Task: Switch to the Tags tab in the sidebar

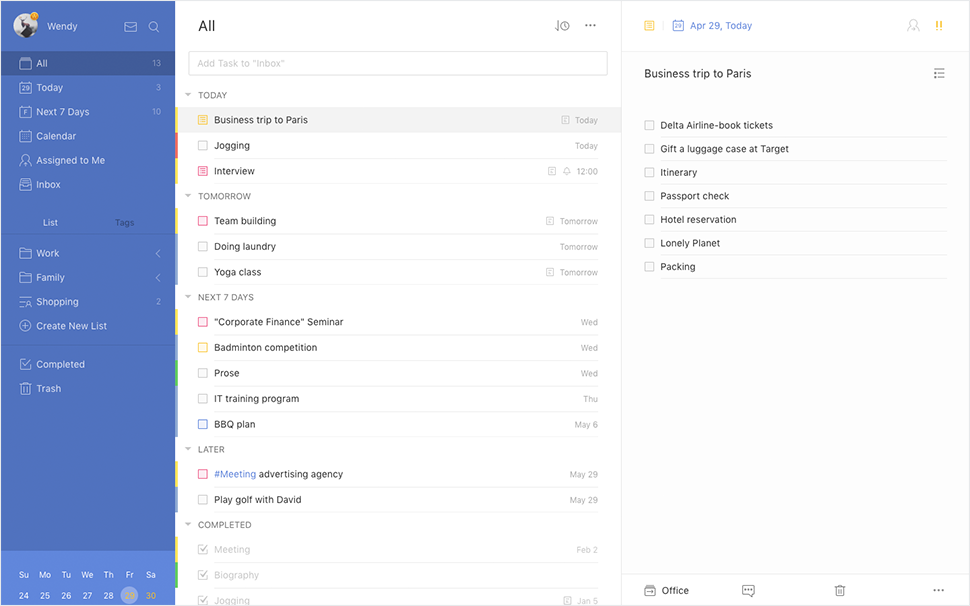Action: tap(125, 222)
